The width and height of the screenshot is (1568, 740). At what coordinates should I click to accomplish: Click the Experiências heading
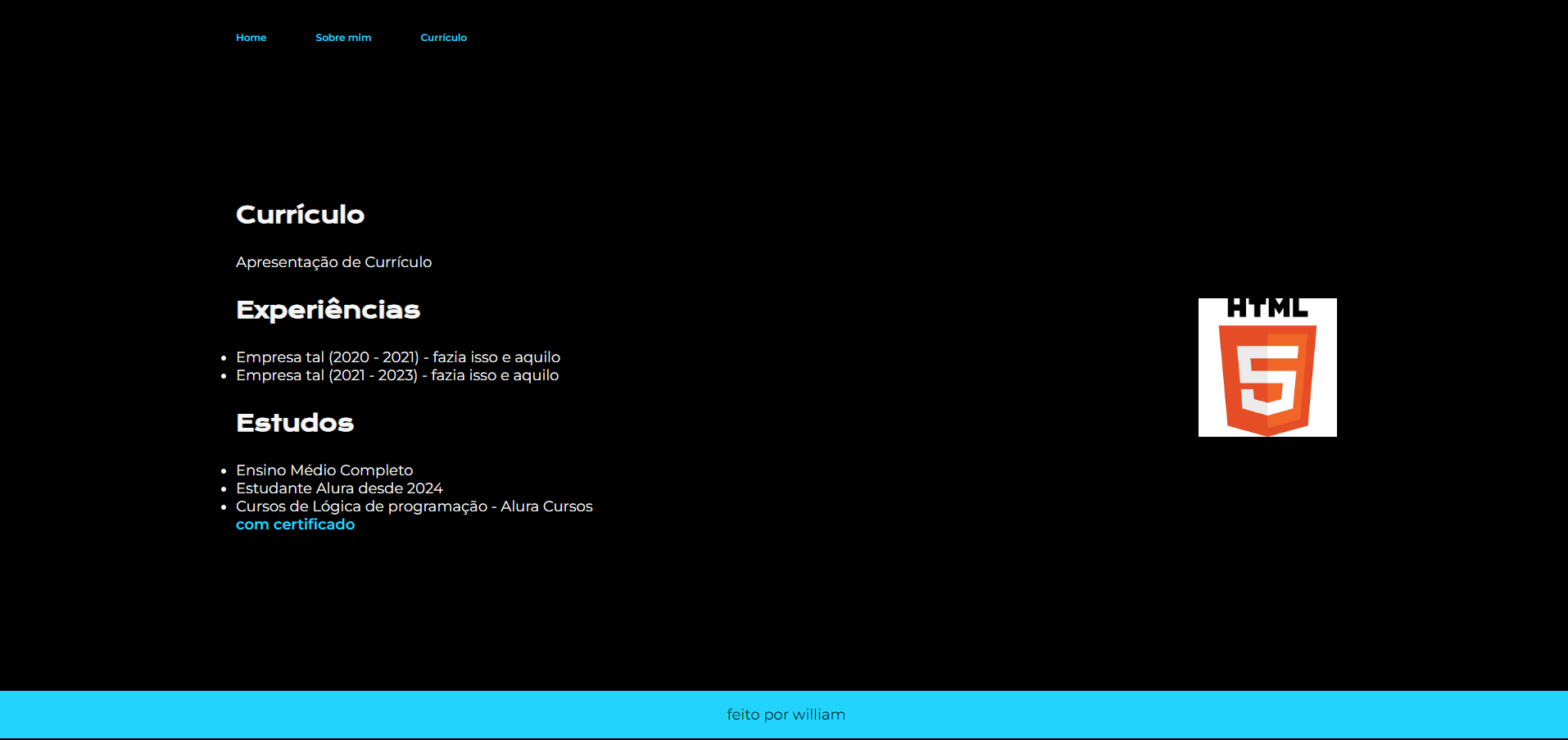pos(328,310)
